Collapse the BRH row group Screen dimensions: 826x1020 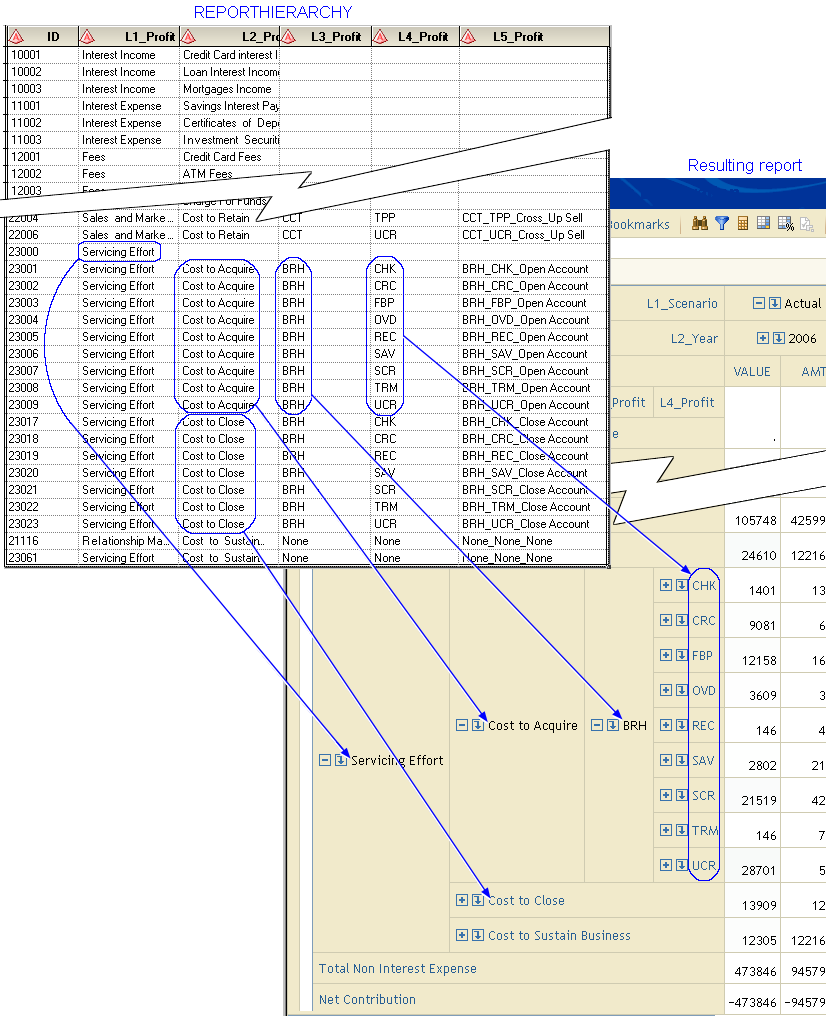596,725
